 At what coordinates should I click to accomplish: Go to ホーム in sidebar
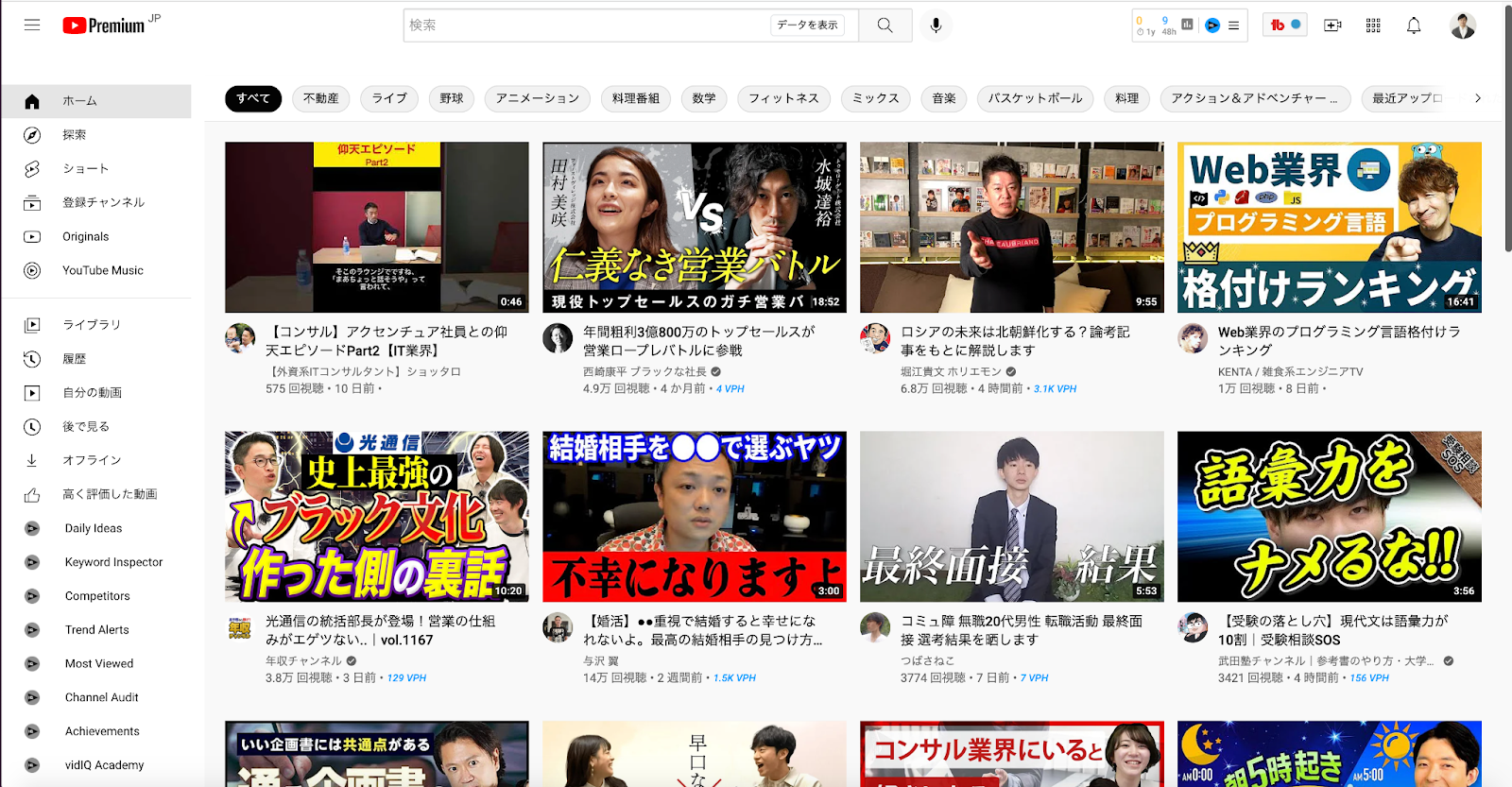95,101
